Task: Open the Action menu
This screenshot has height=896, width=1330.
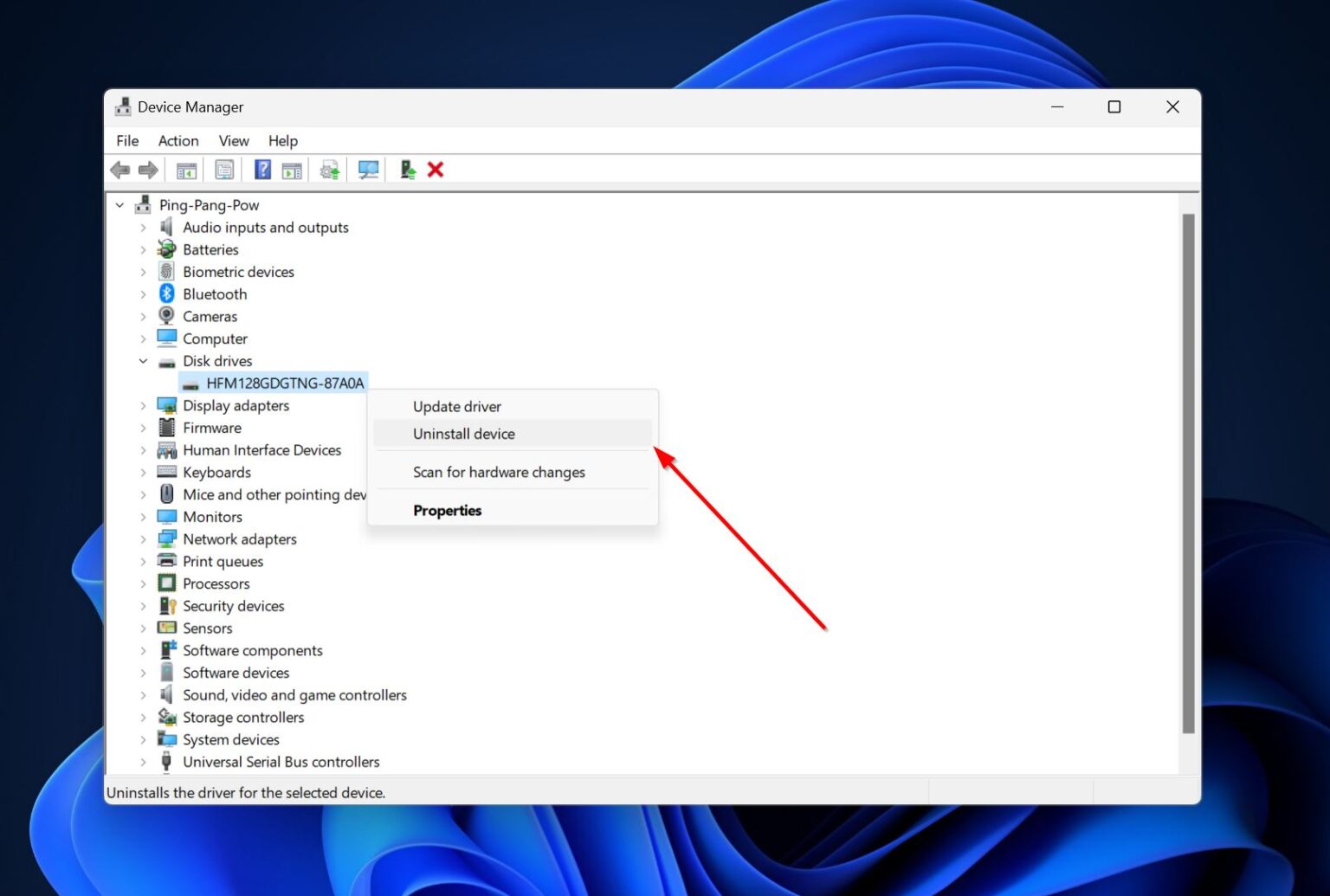Action: click(178, 140)
